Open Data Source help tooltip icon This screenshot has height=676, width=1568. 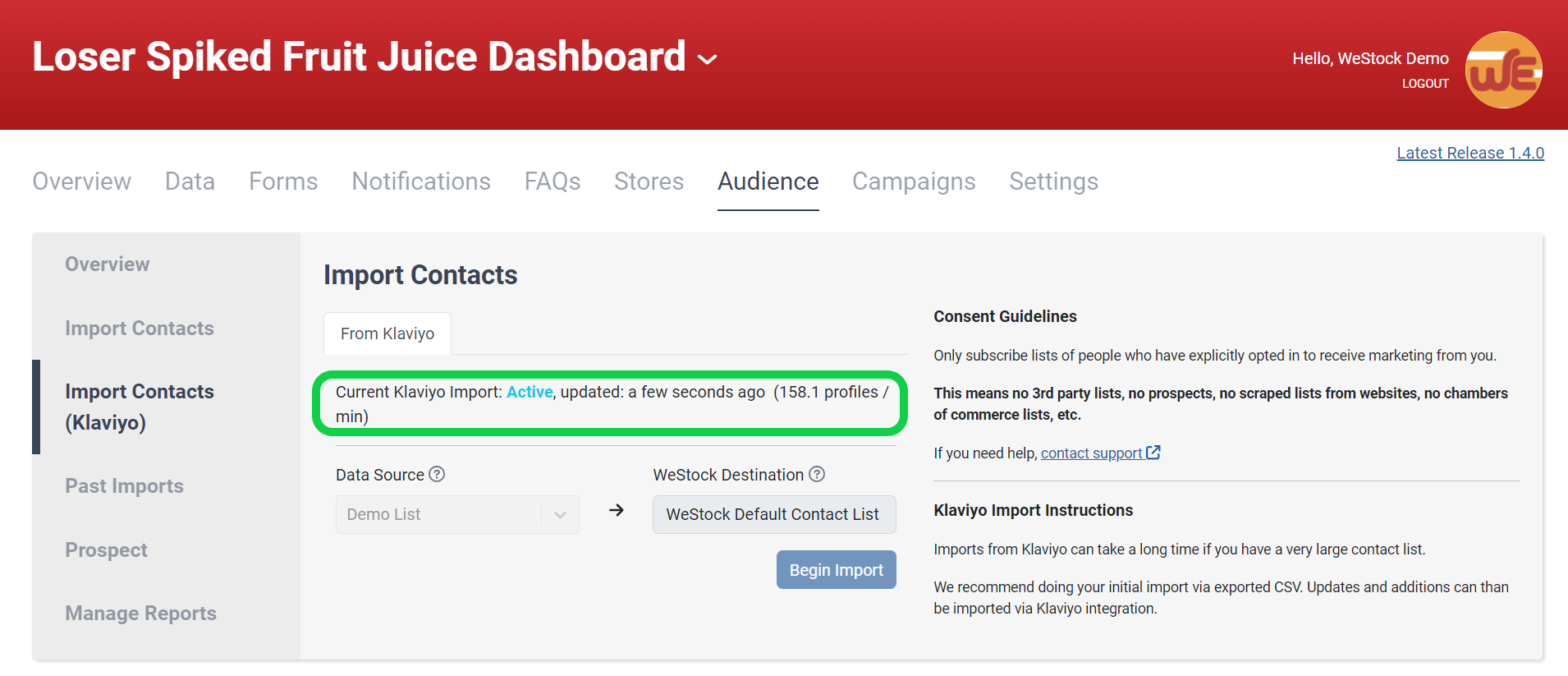click(438, 474)
